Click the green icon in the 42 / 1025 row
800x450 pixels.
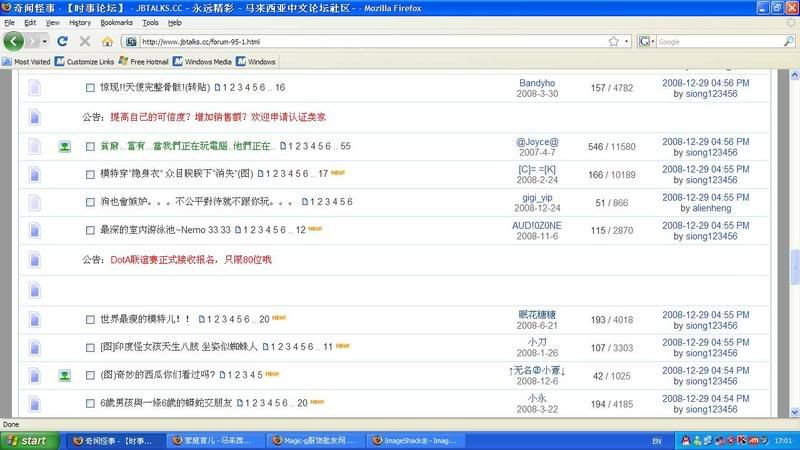[64, 376]
